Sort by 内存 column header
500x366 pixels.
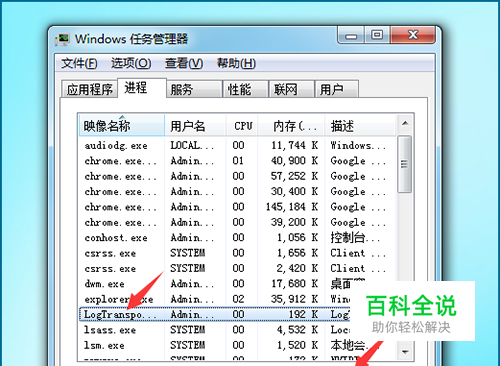292,126
